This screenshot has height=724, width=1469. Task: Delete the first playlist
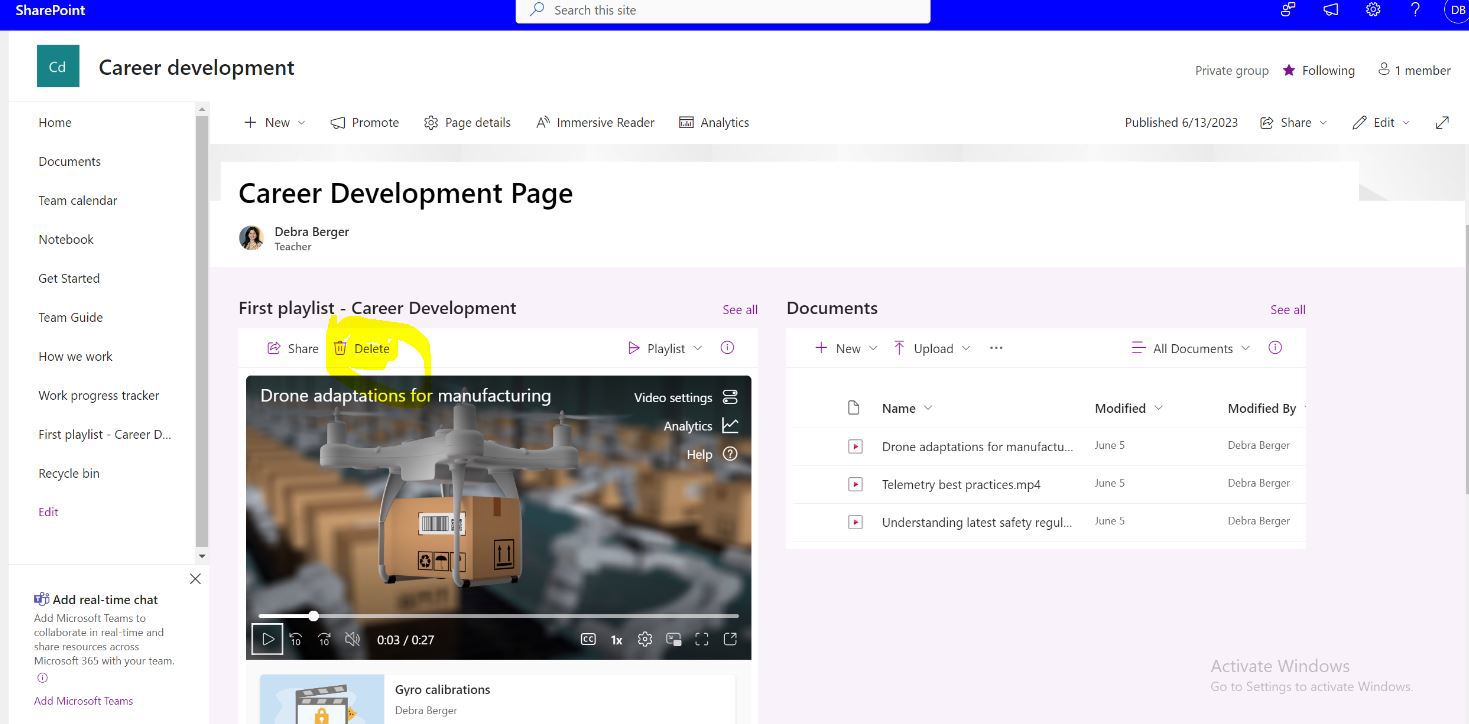tap(362, 348)
